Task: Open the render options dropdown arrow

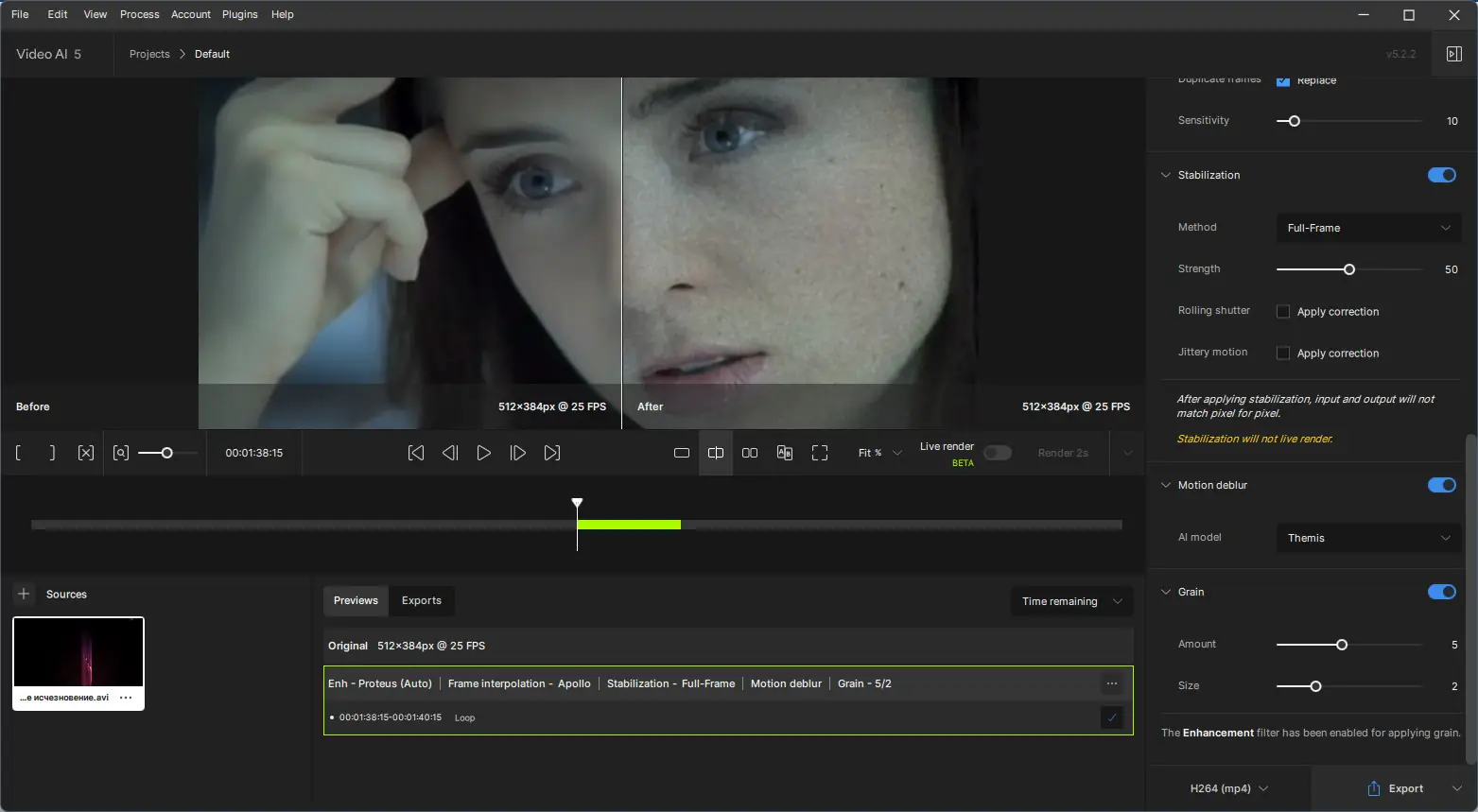Action: pyautogui.click(x=1127, y=453)
